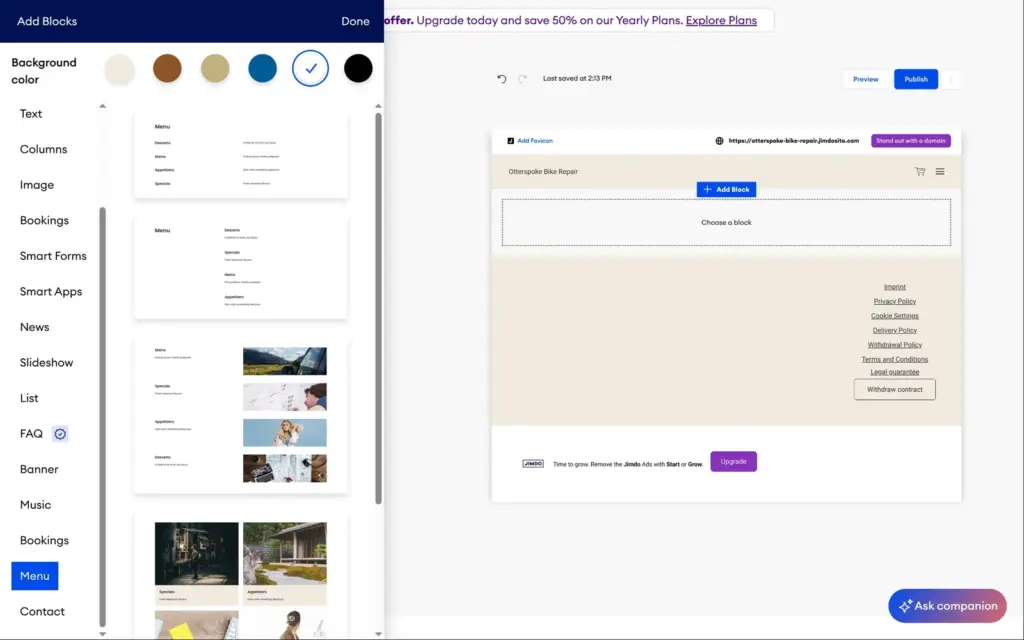Click the badge icon next to FAQ
Screen dimensions: 1024x640
coord(60,434)
